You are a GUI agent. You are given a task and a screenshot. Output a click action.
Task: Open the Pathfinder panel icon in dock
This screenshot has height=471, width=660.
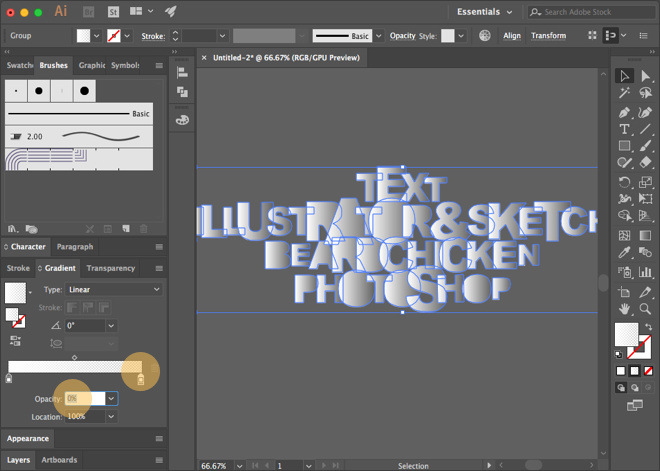point(182,92)
